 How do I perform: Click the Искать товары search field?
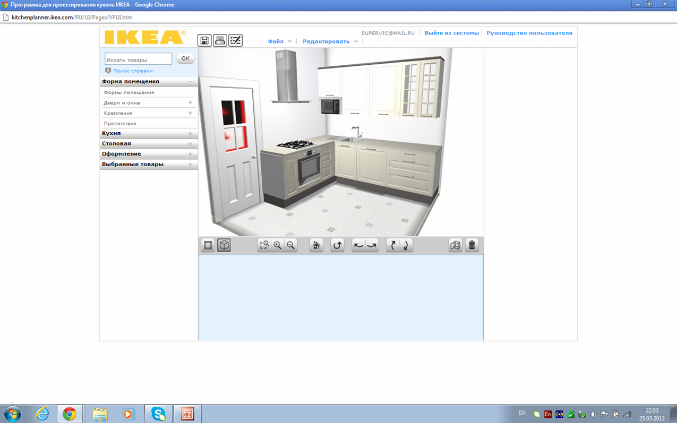click(139, 59)
